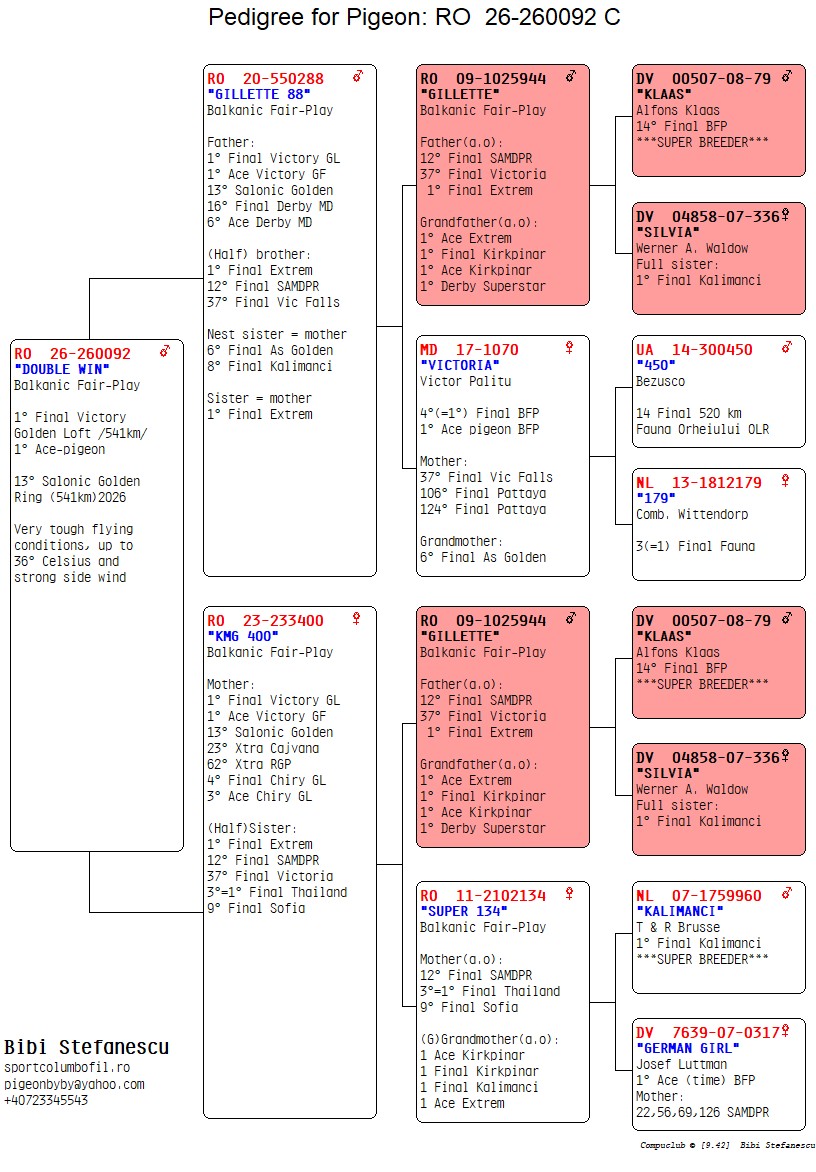This screenshot has width=816, height=1172.
Task: Click the female symbol beside NL 13-1812179
Action: point(785,481)
